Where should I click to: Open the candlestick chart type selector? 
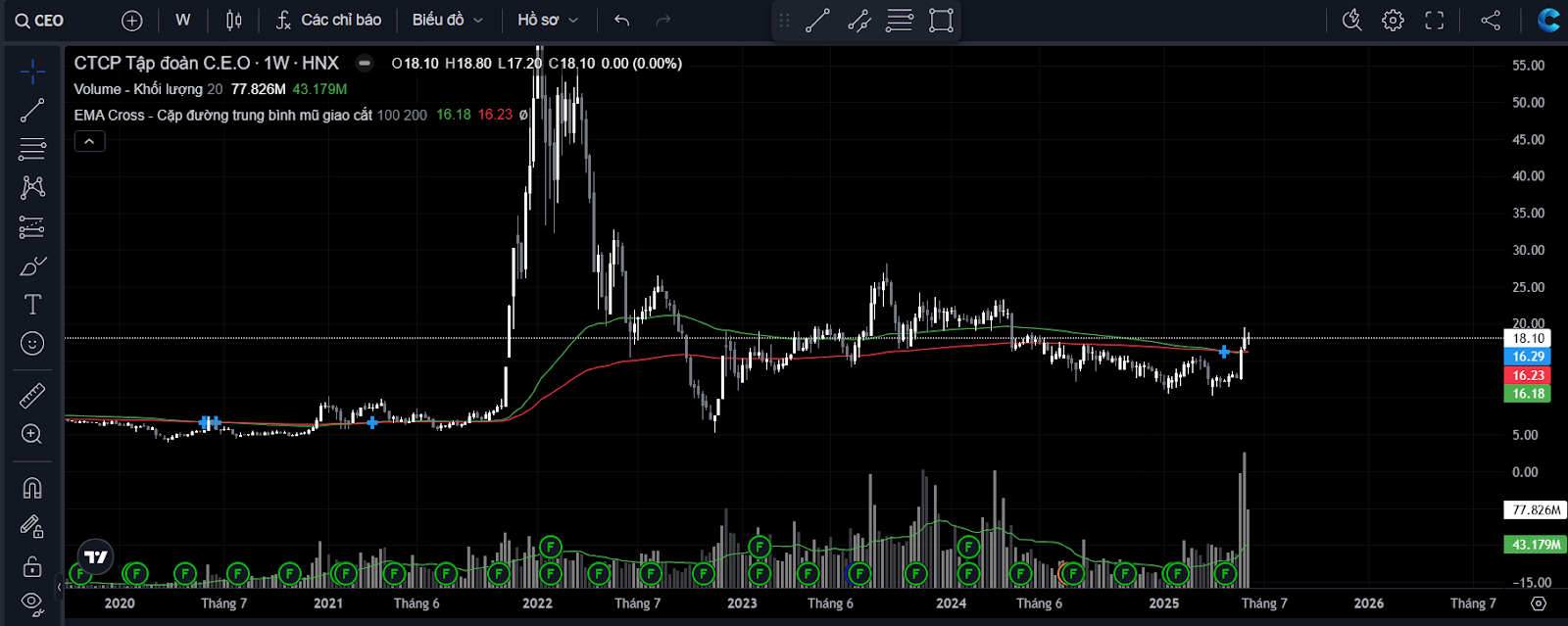(x=233, y=20)
